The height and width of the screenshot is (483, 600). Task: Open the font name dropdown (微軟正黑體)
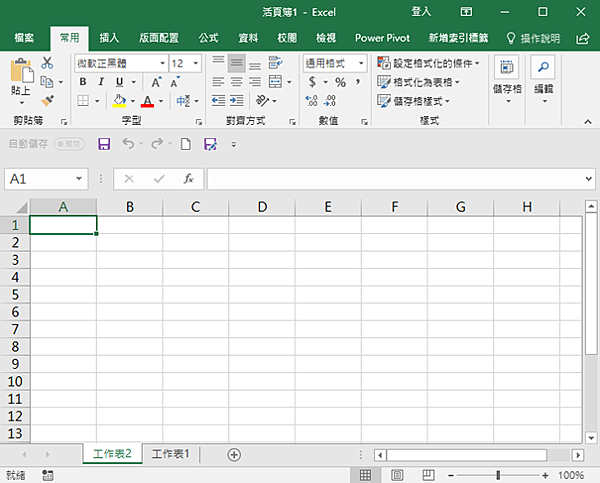pyautogui.click(x=163, y=63)
